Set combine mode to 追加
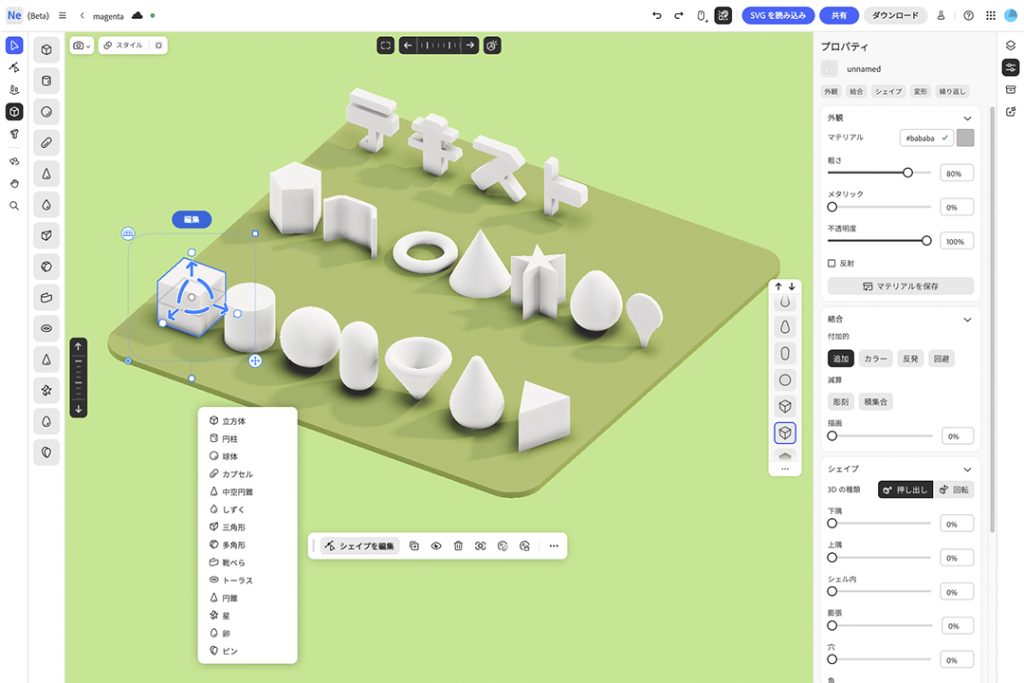This screenshot has width=1024, height=683. 840,358
